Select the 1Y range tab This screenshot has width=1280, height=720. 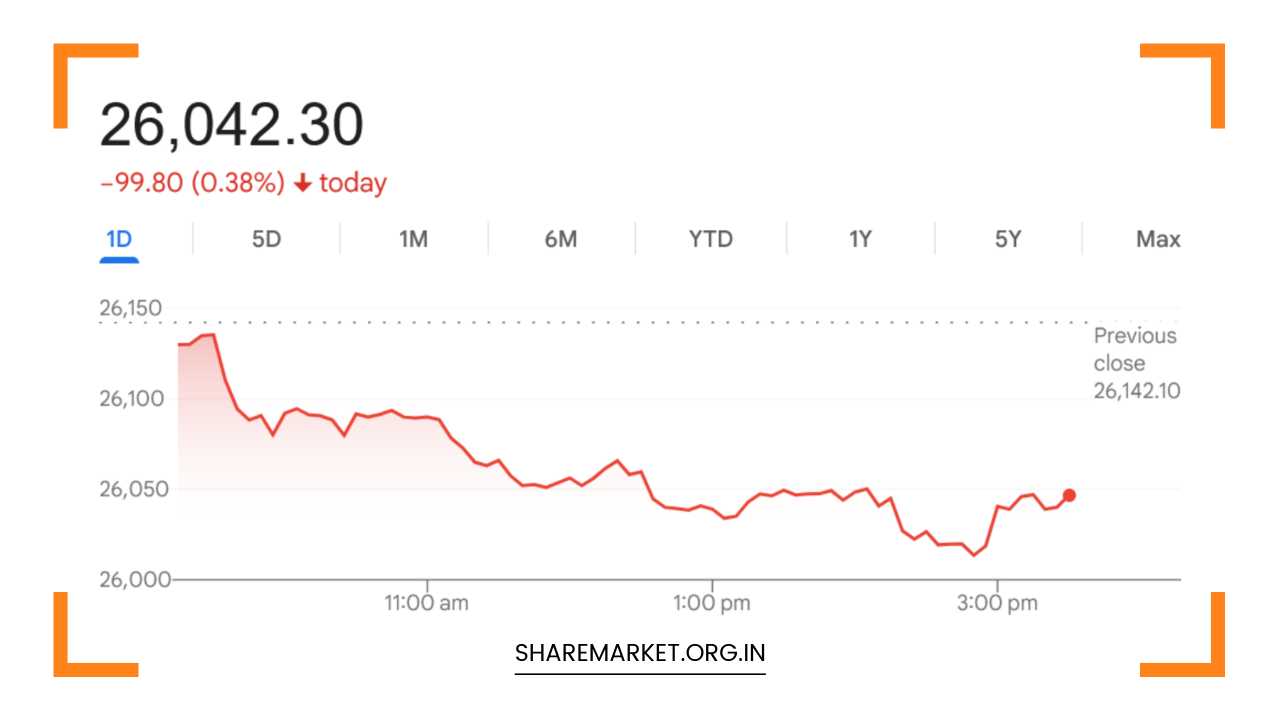point(860,240)
